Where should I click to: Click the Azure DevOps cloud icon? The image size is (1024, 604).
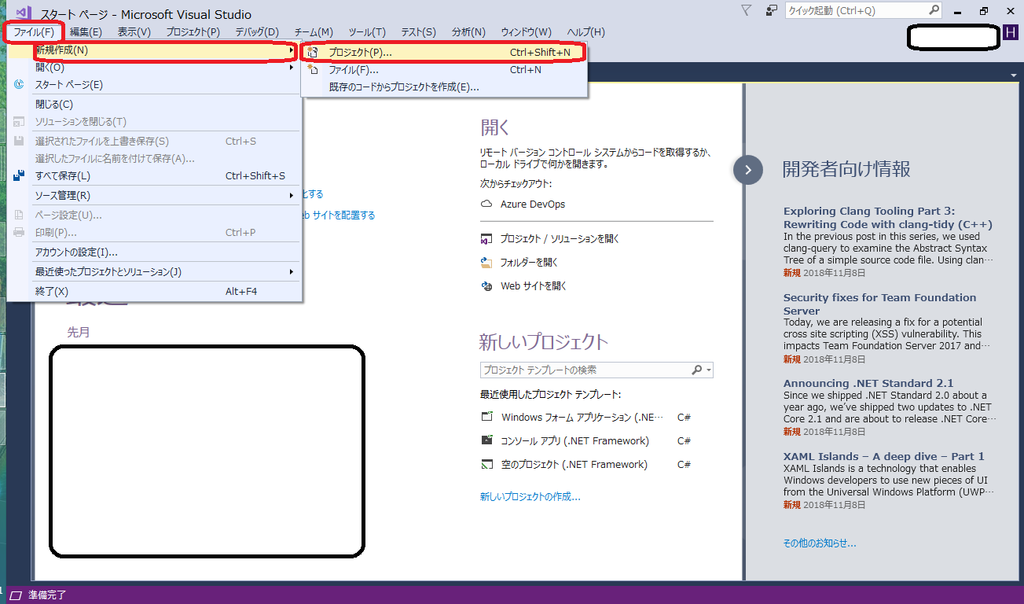[487, 204]
